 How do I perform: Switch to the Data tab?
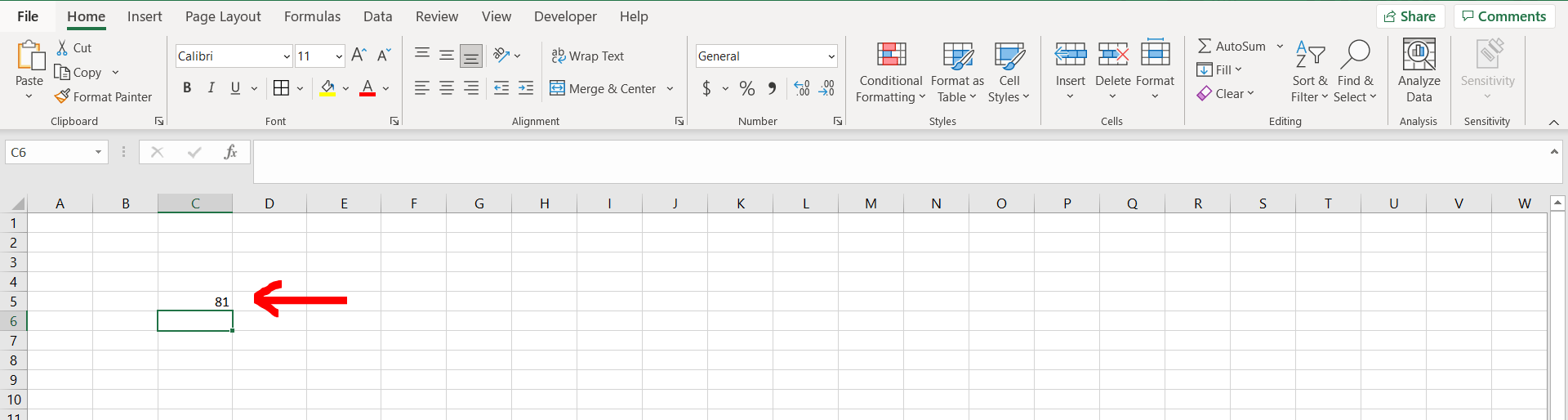coord(377,16)
